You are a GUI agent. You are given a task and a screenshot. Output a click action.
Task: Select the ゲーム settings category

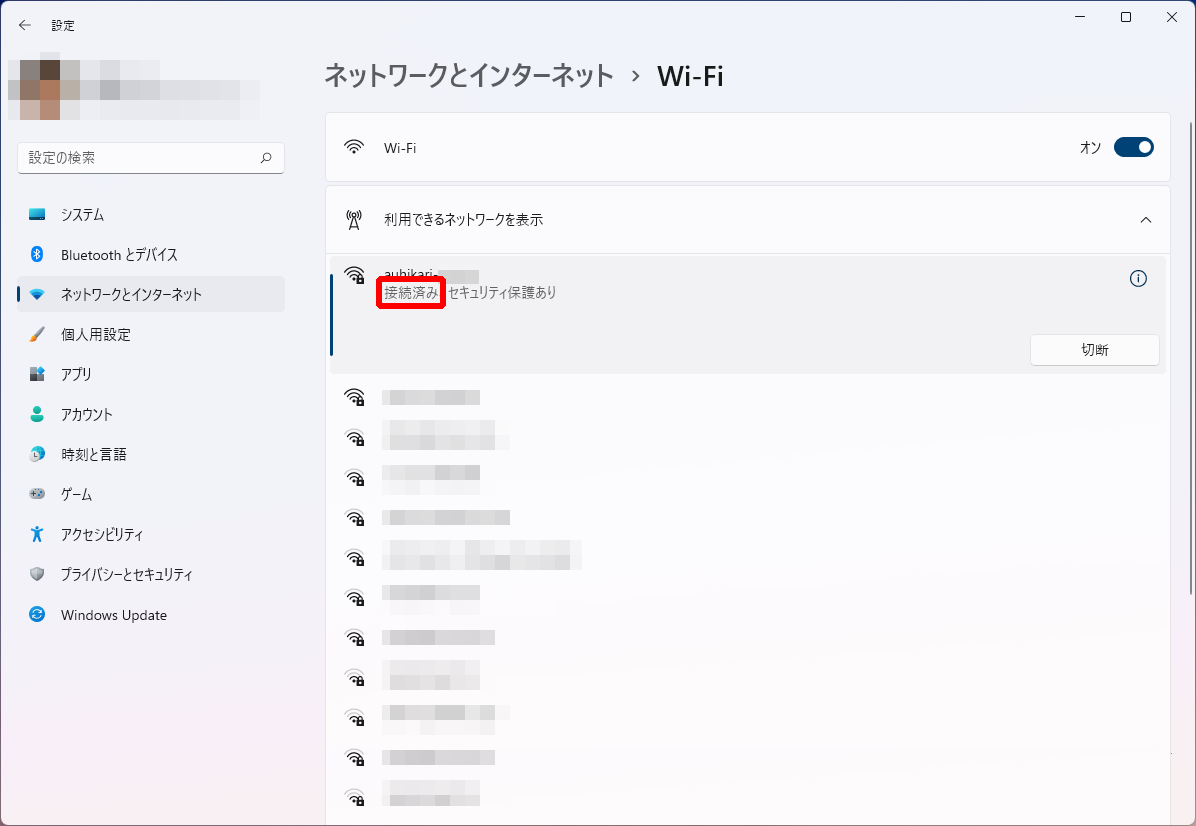(76, 494)
